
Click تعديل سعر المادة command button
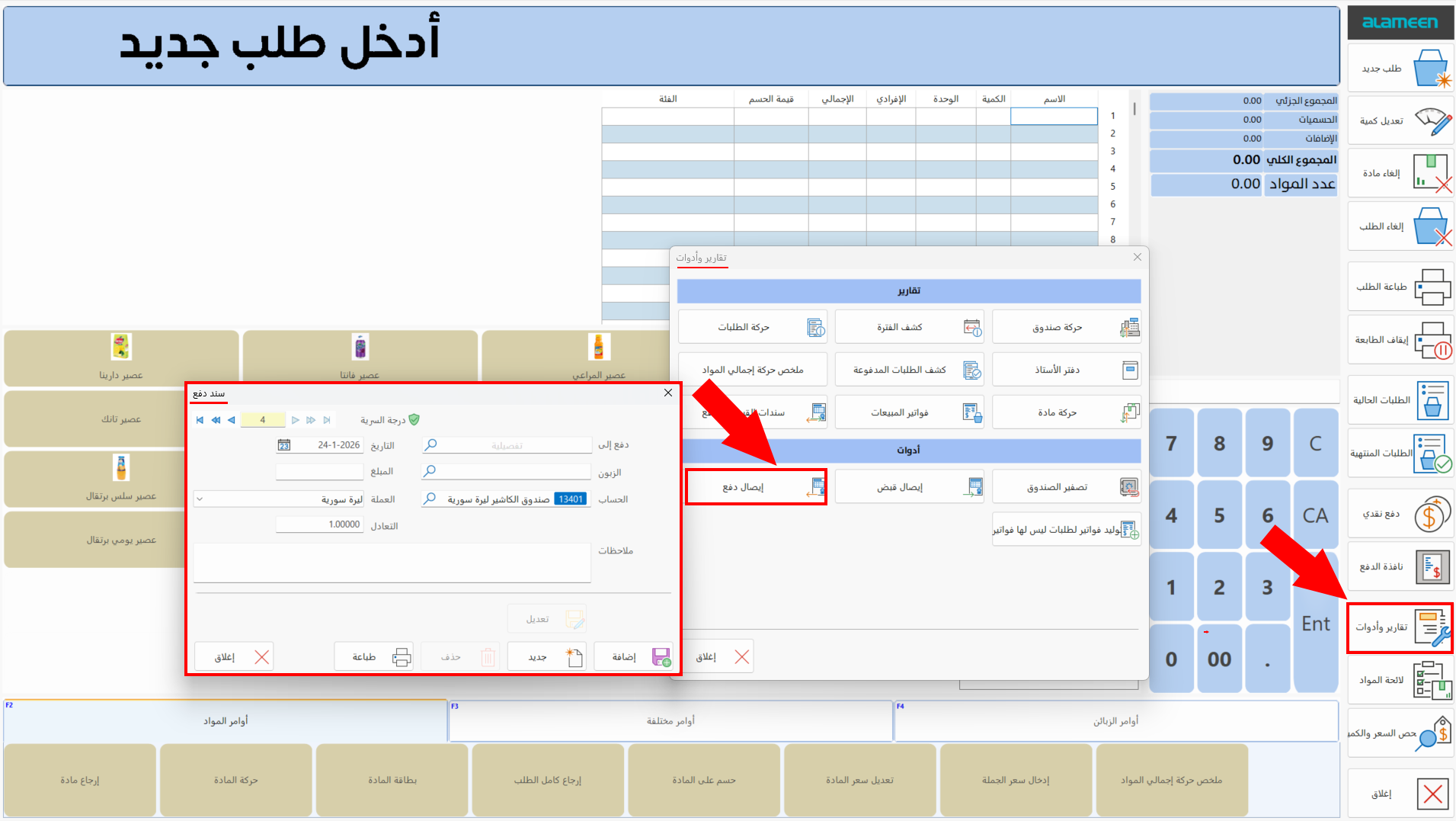click(x=860, y=780)
